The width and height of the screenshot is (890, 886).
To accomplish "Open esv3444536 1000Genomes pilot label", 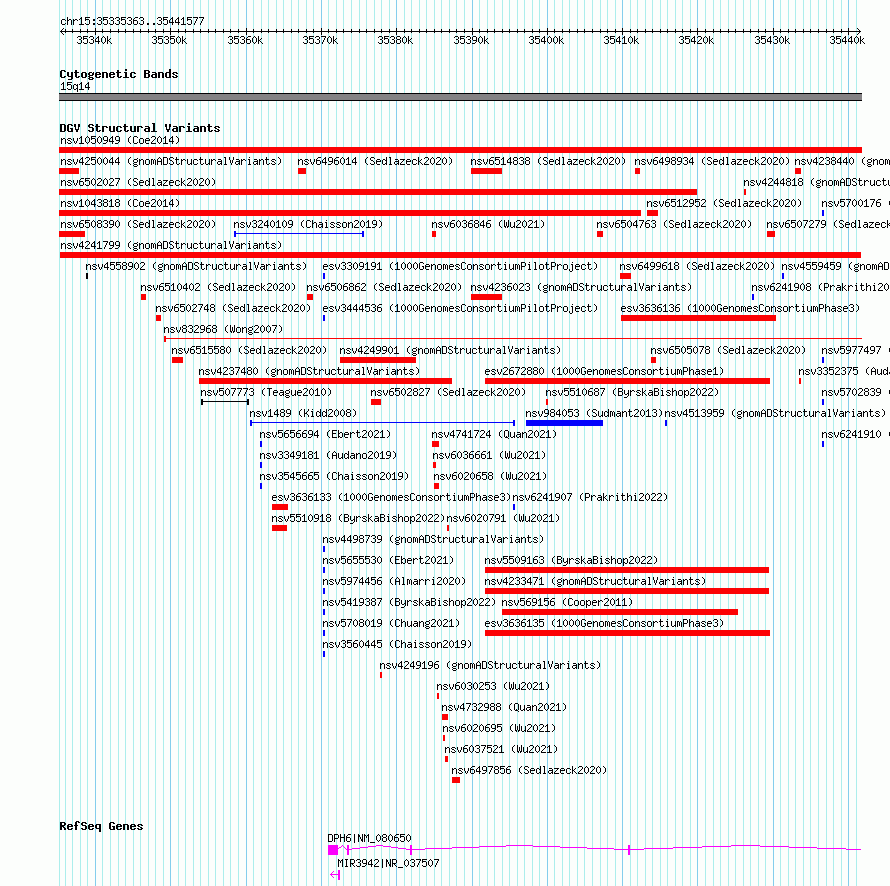I will click(460, 308).
